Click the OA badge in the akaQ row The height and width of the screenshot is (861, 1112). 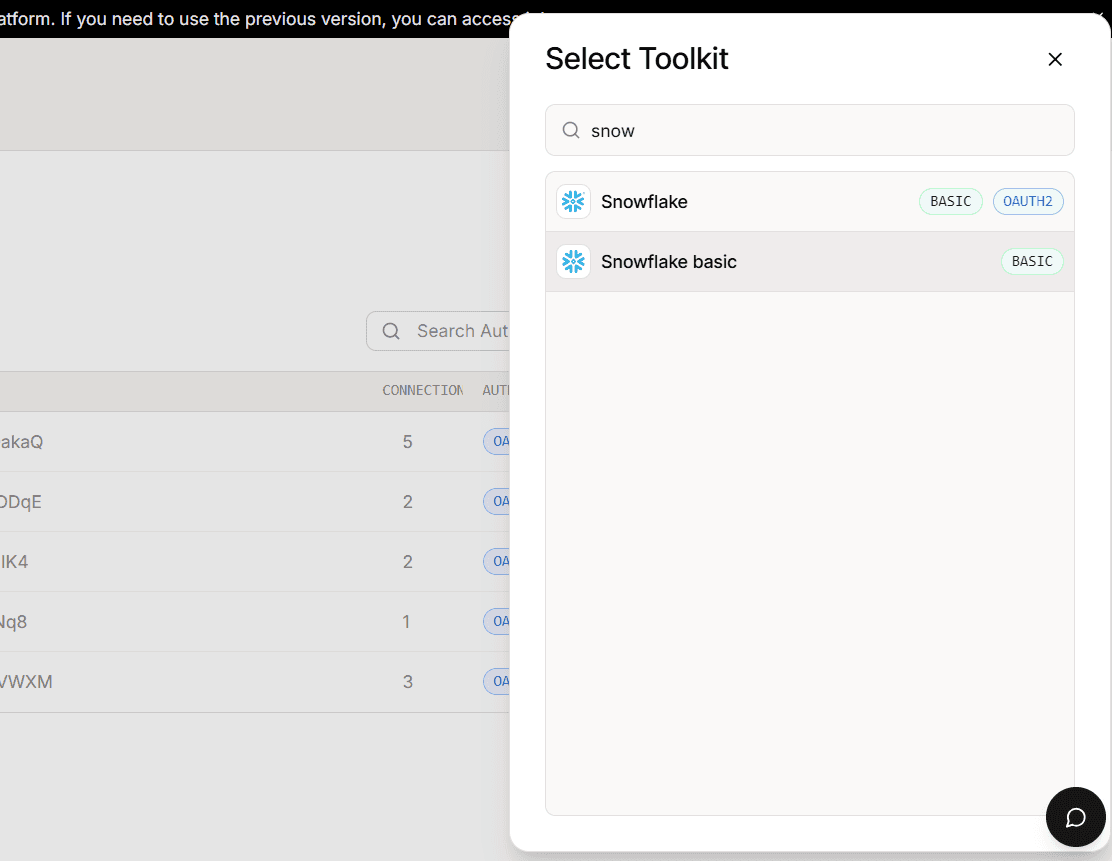tap(496, 442)
